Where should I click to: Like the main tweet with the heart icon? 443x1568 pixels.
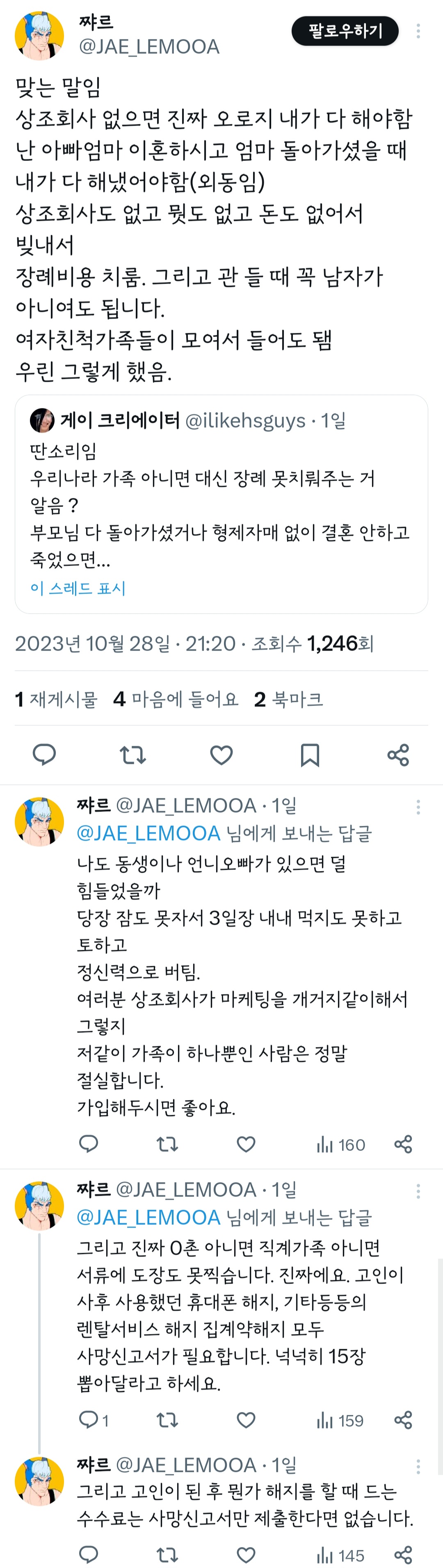[221, 755]
